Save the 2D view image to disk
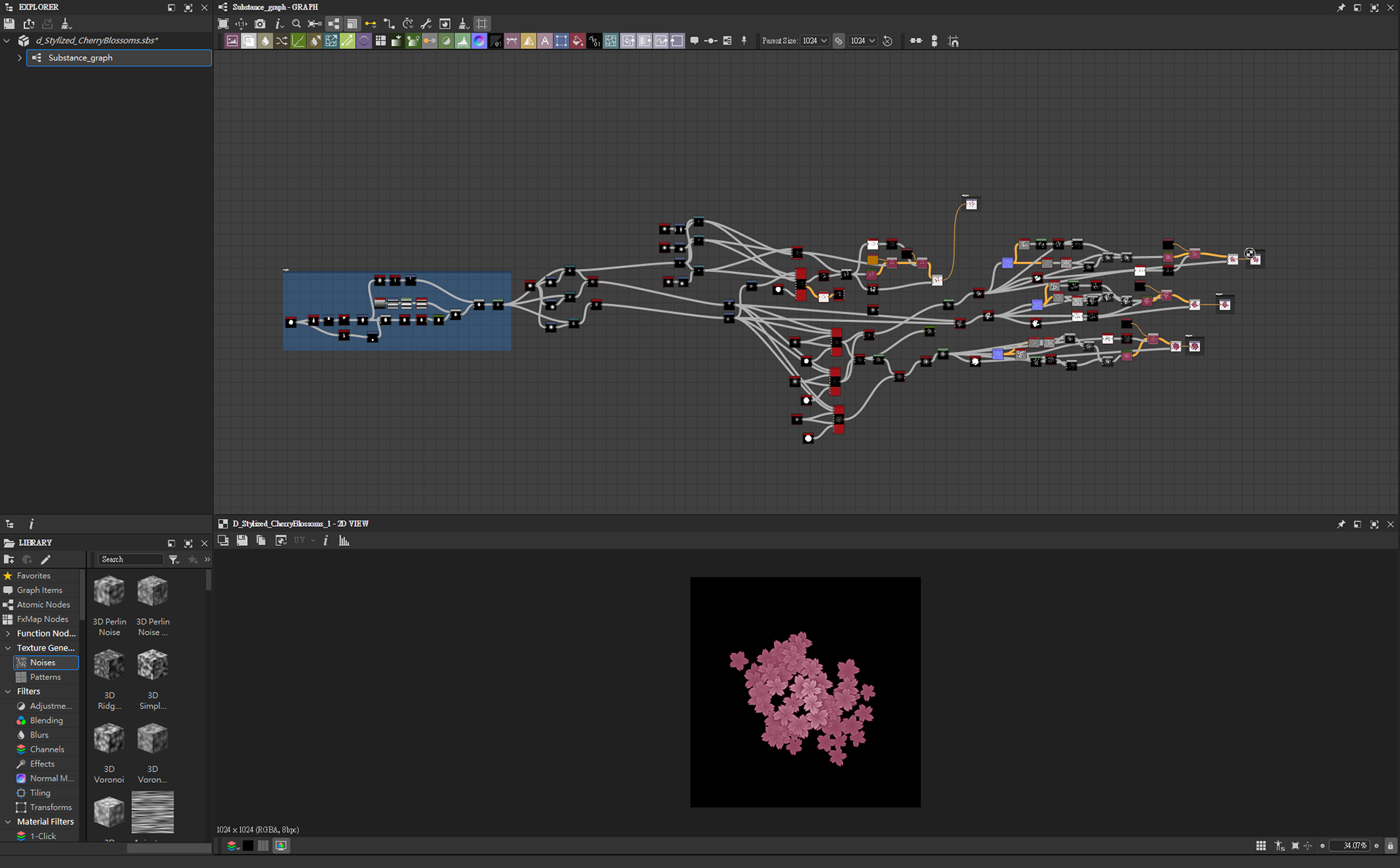 (242, 541)
